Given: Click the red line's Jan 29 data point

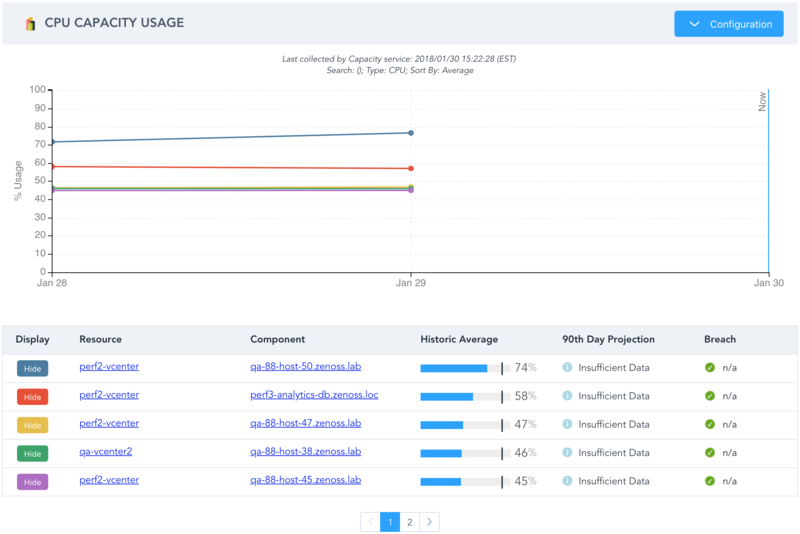Looking at the screenshot, I should [x=411, y=168].
